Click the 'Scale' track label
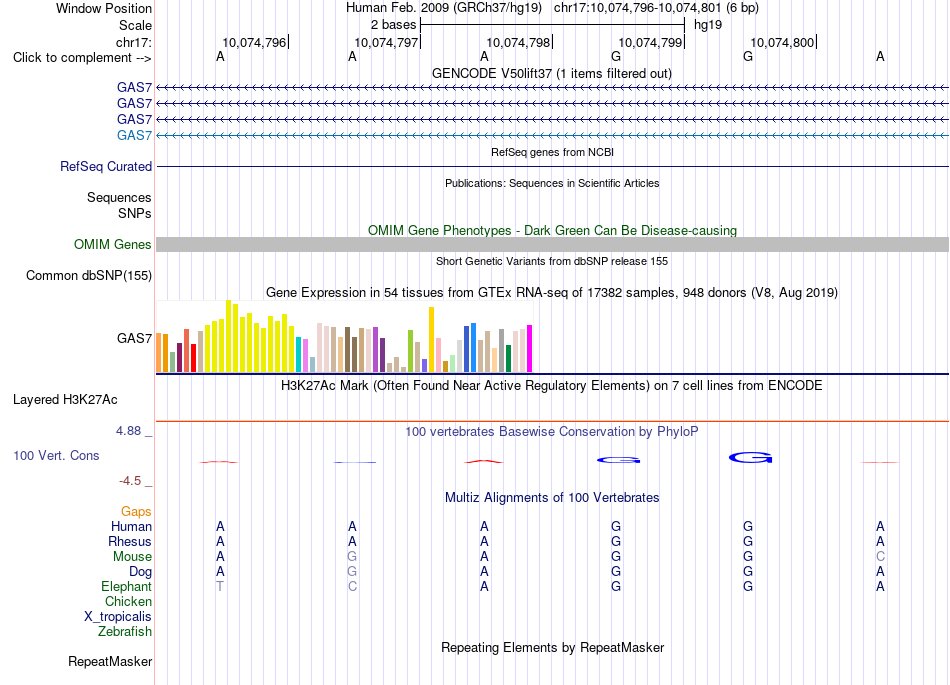Image resolution: width=950 pixels, height=685 pixels. coord(135,25)
